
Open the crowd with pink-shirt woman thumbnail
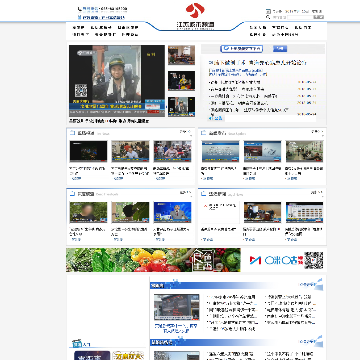pyautogui.click(x=172, y=151)
